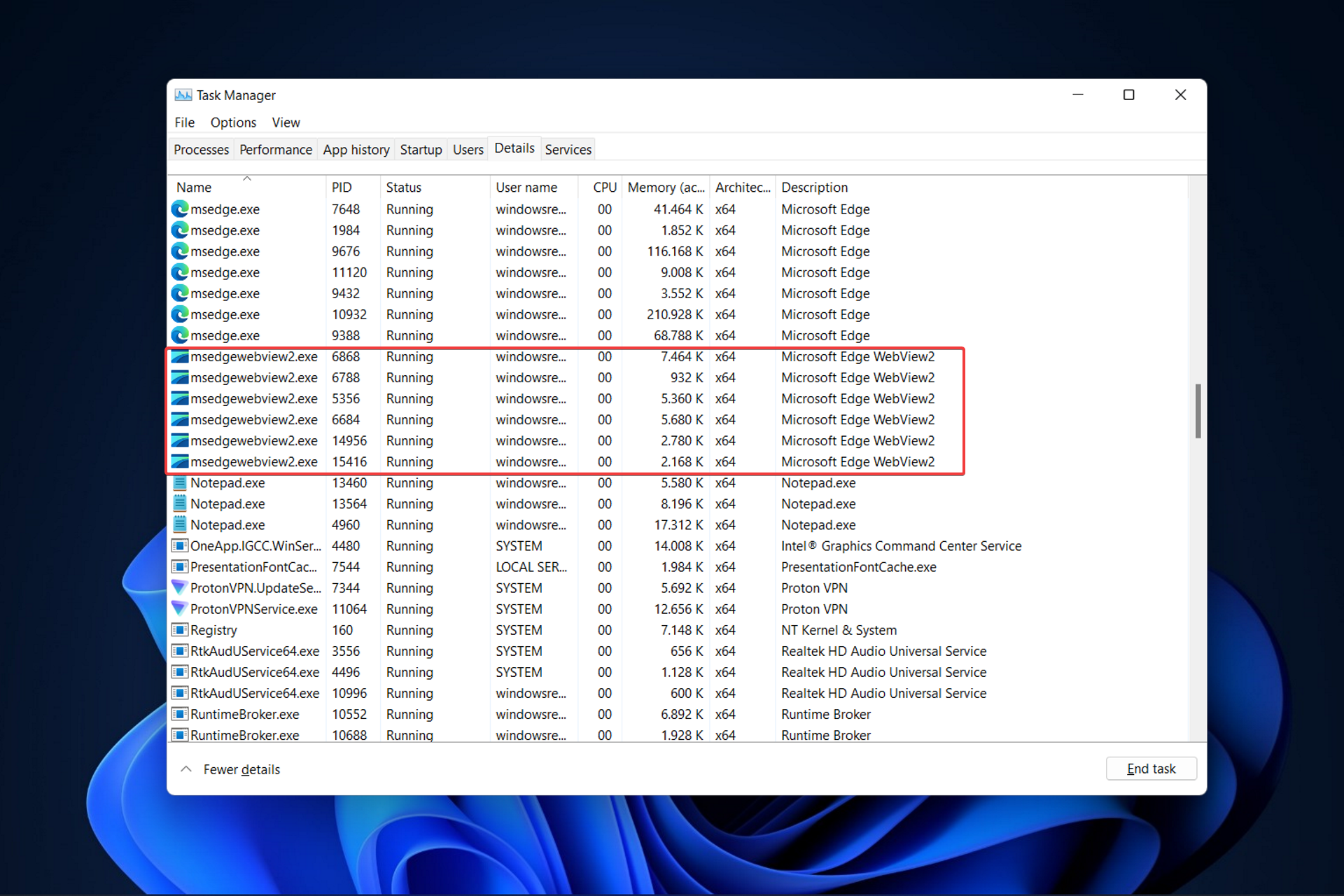Click the OneApp.IGCC.WinSer... icon at PID 4480
The image size is (1344, 896).
tap(182, 546)
